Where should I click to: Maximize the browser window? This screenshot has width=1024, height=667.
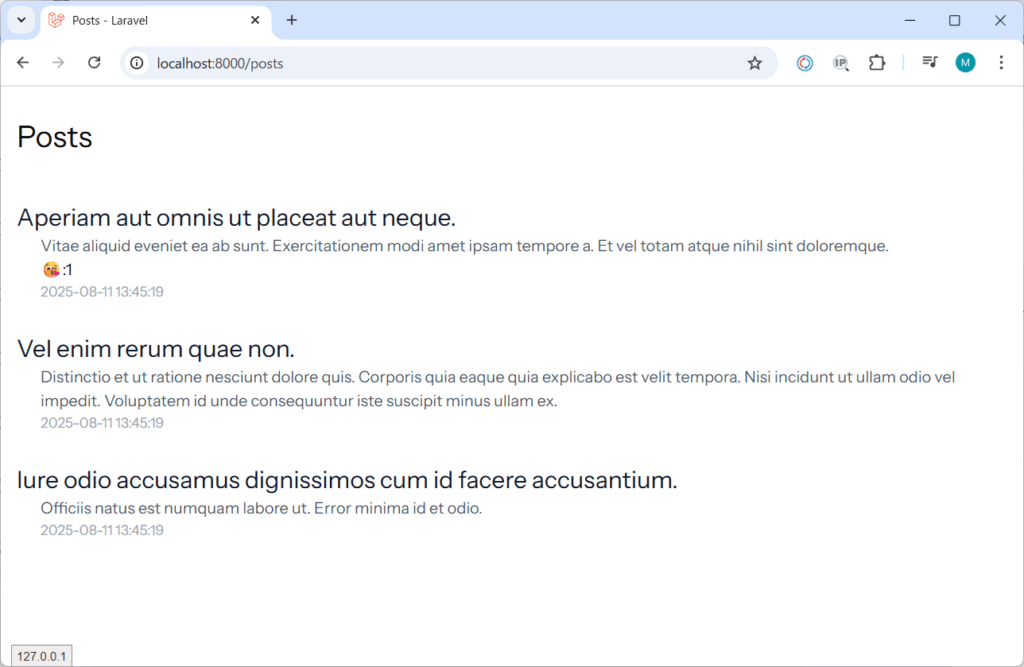(954, 20)
